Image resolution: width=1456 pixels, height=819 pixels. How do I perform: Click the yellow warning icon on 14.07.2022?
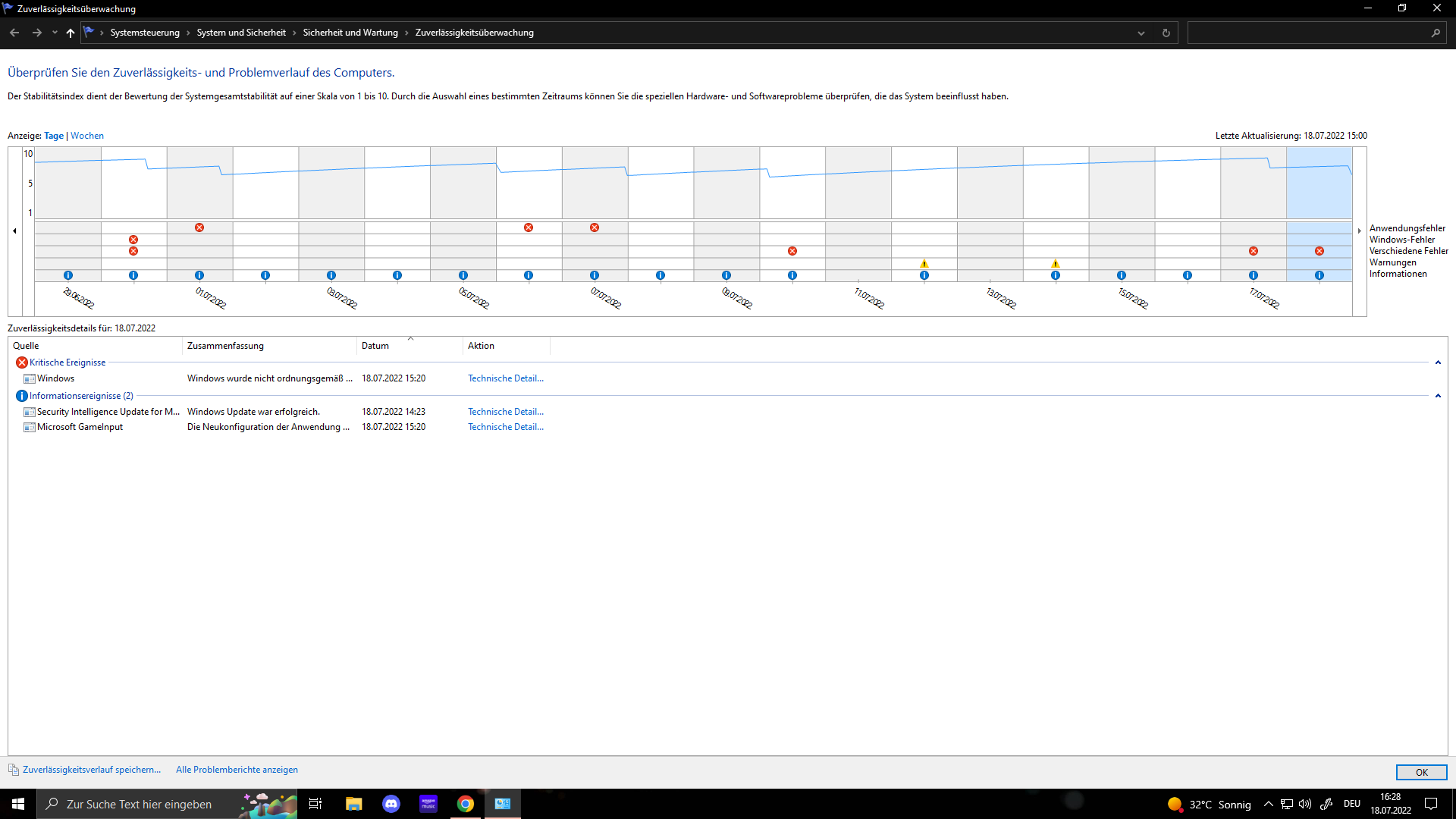tap(1056, 264)
